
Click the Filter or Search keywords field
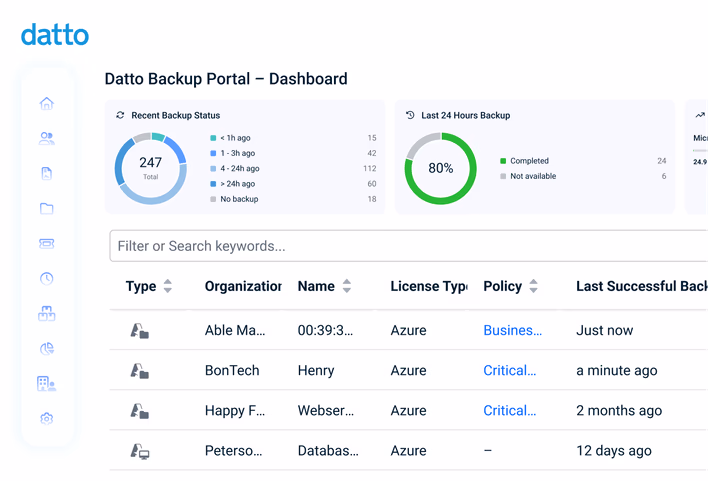coord(409,246)
